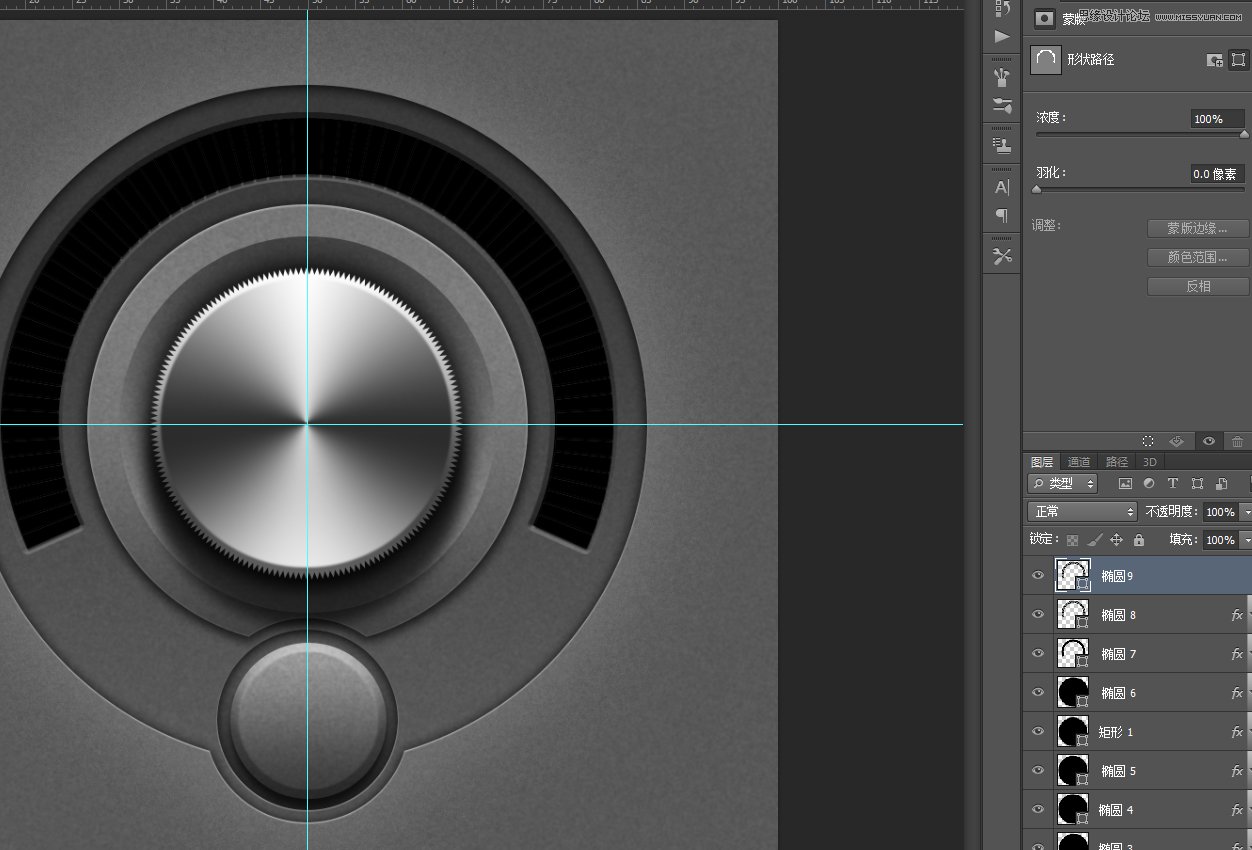Hide the 椭圆 6 layer
1252x850 pixels.
[1038, 693]
